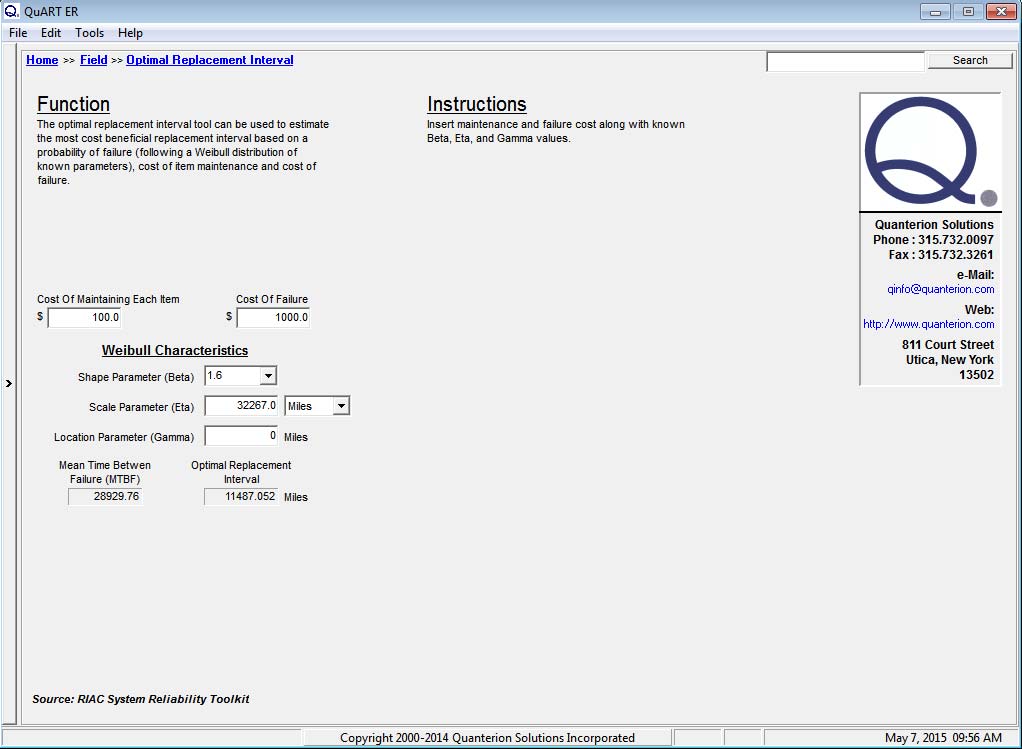Viewport: 1022px width, 749px height.
Task: Expand the left side panel arrow
Action: coord(8,383)
